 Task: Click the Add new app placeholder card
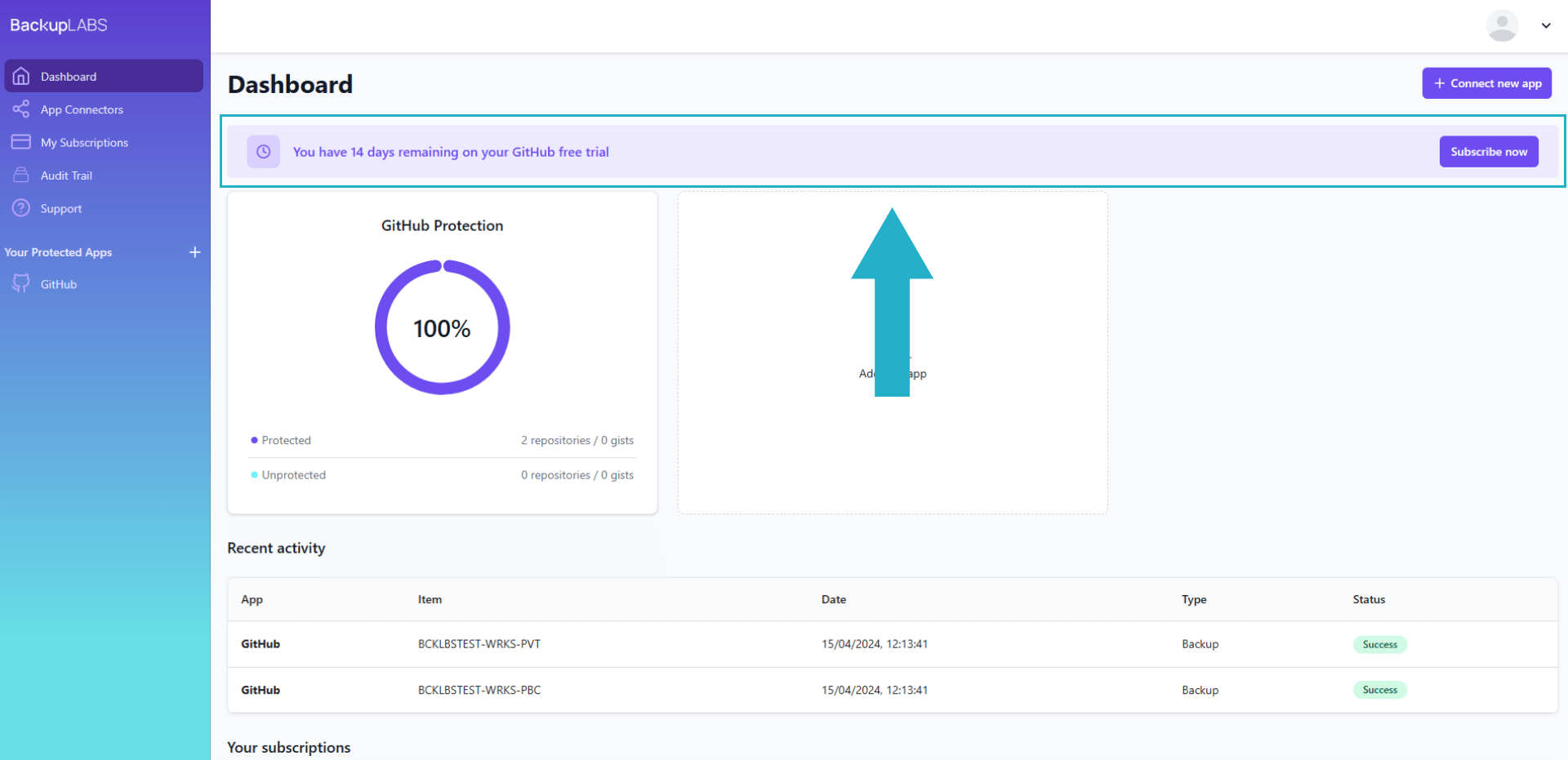[x=893, y=353]
